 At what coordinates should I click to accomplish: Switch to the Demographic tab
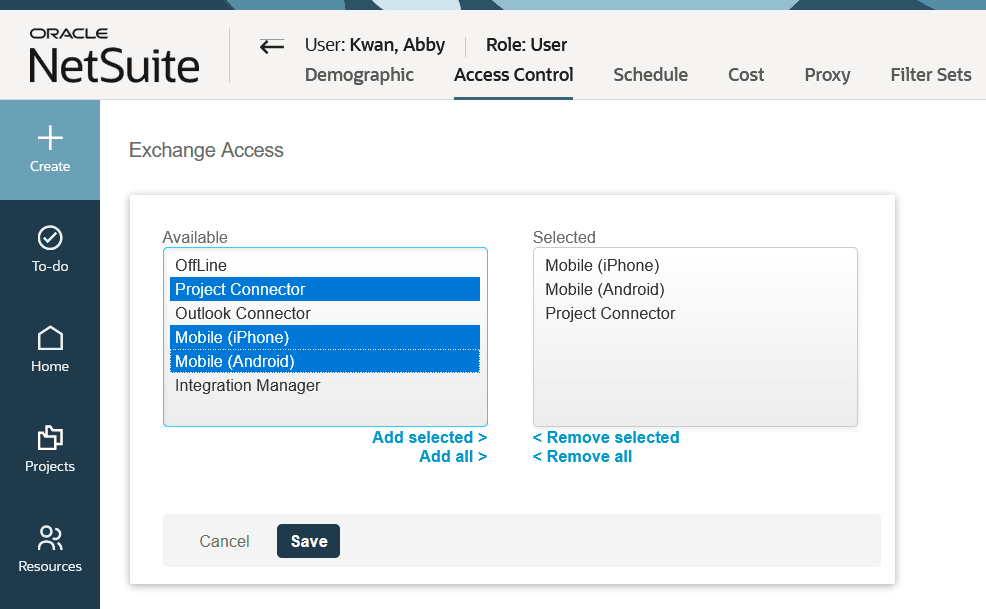click(x=359, y=75)
